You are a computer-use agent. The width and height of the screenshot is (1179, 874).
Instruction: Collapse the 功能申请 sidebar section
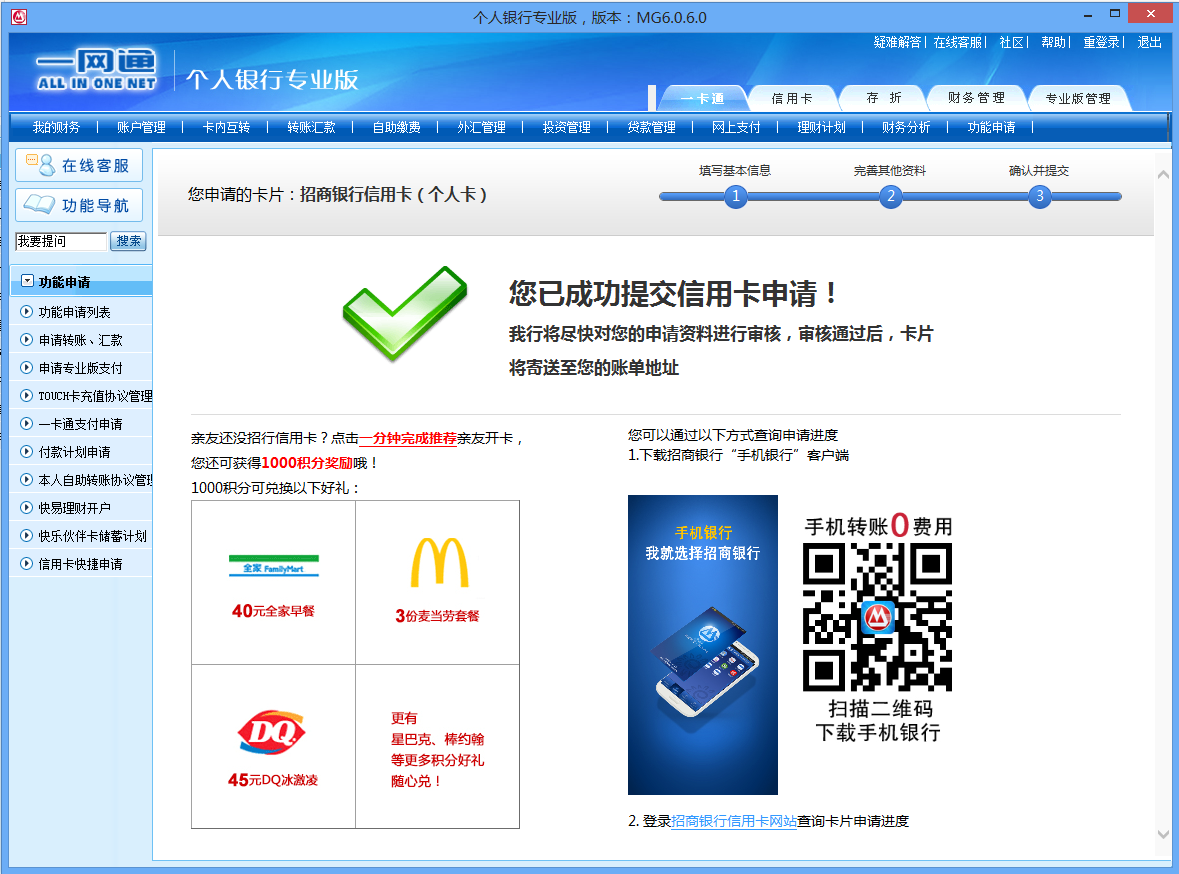click(x=27, y=281)
